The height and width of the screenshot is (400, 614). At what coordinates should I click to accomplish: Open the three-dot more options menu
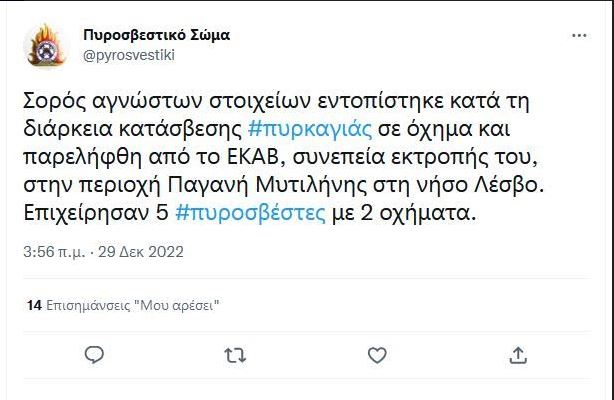[x=579, y=35]
